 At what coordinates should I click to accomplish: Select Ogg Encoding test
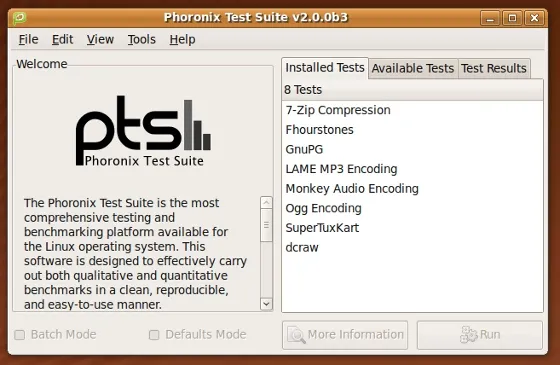(x=412, y=208)
